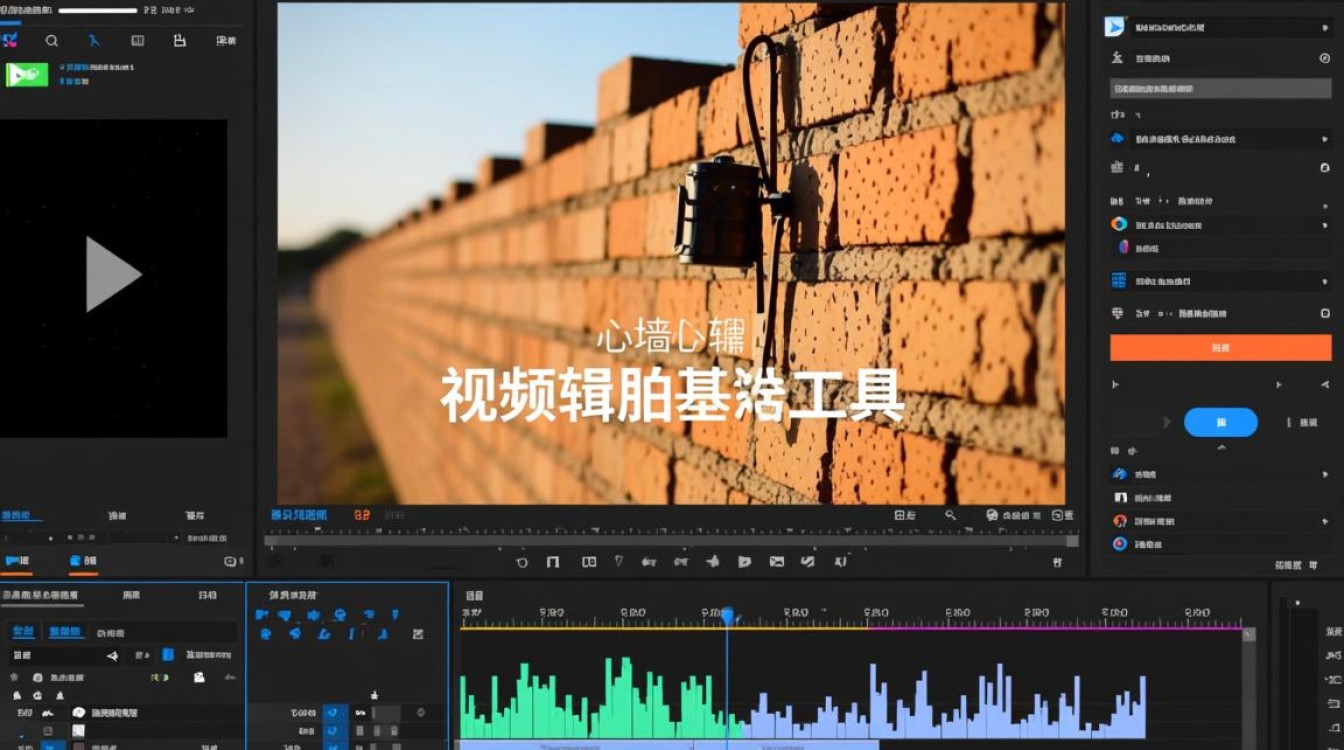Screen dimensions: 1344x750
Task: Expand the dropdown arrow on the topmost right-panel entry
Action: 1324,27
